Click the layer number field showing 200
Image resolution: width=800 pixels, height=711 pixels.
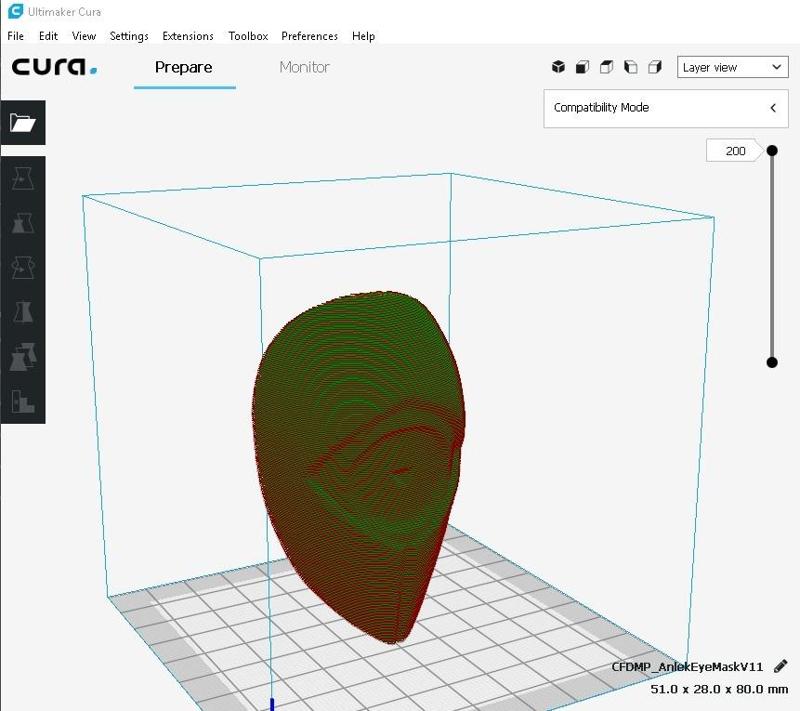[x=735, y=151]
